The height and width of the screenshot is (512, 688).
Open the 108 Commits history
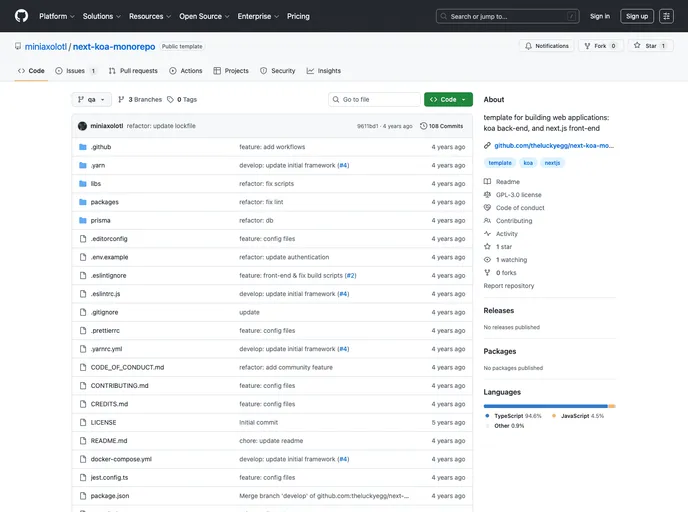click(441, 126)
